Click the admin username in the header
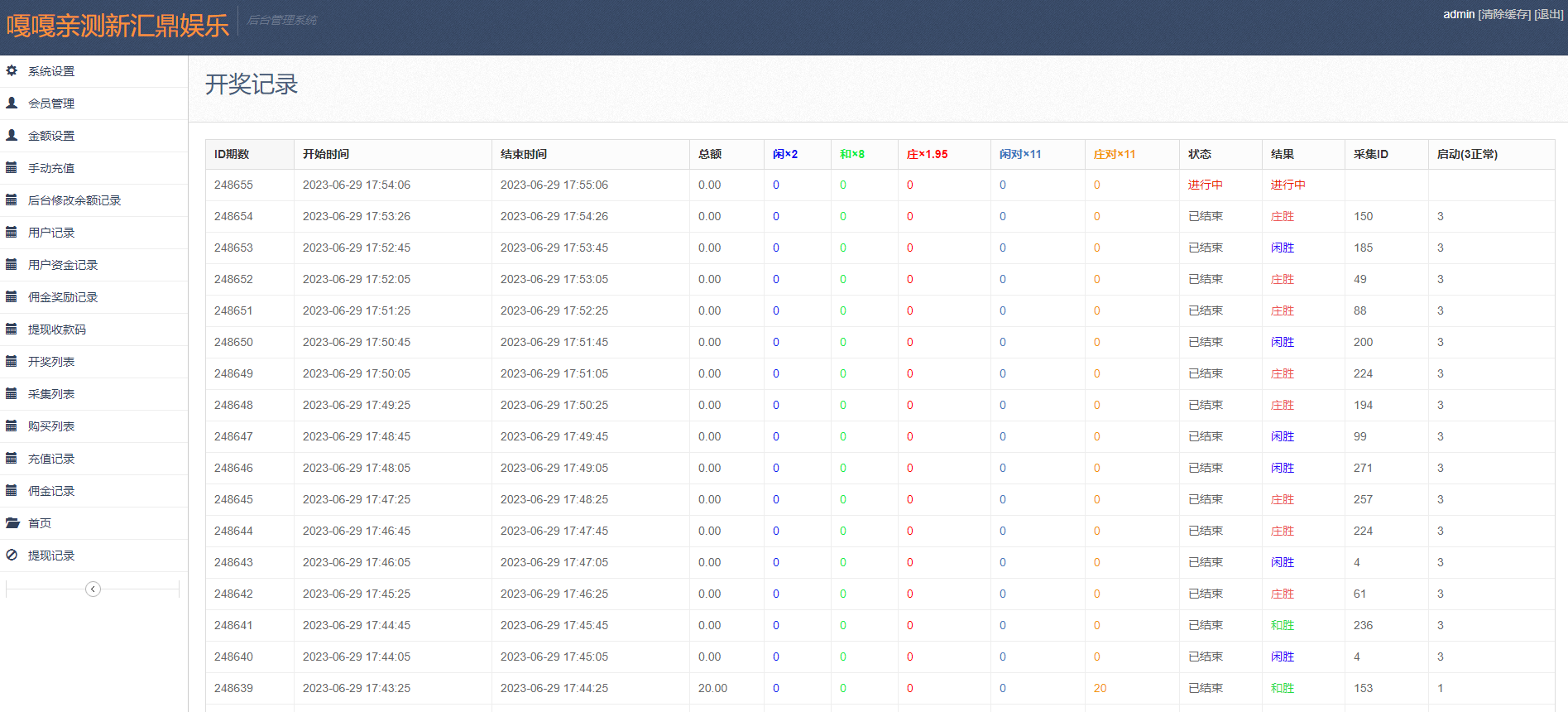This screenshot has height=712, width=1568. coord(1459,15)
